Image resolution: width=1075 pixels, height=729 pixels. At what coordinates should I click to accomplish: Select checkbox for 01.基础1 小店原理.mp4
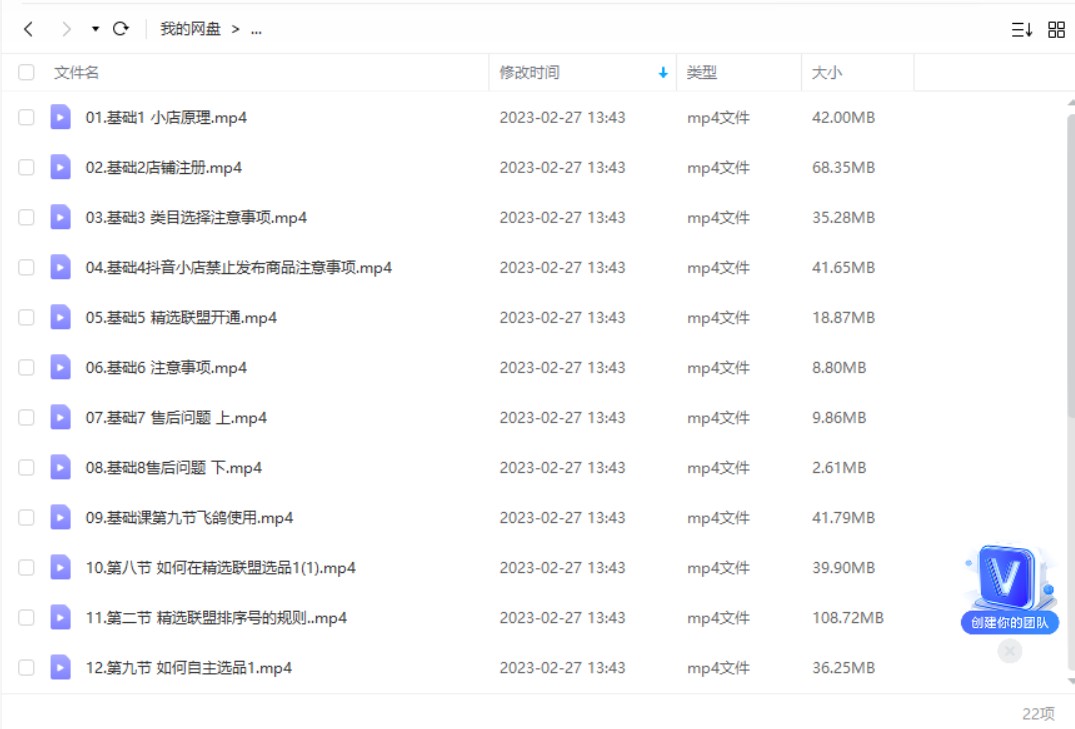(26, 117)
